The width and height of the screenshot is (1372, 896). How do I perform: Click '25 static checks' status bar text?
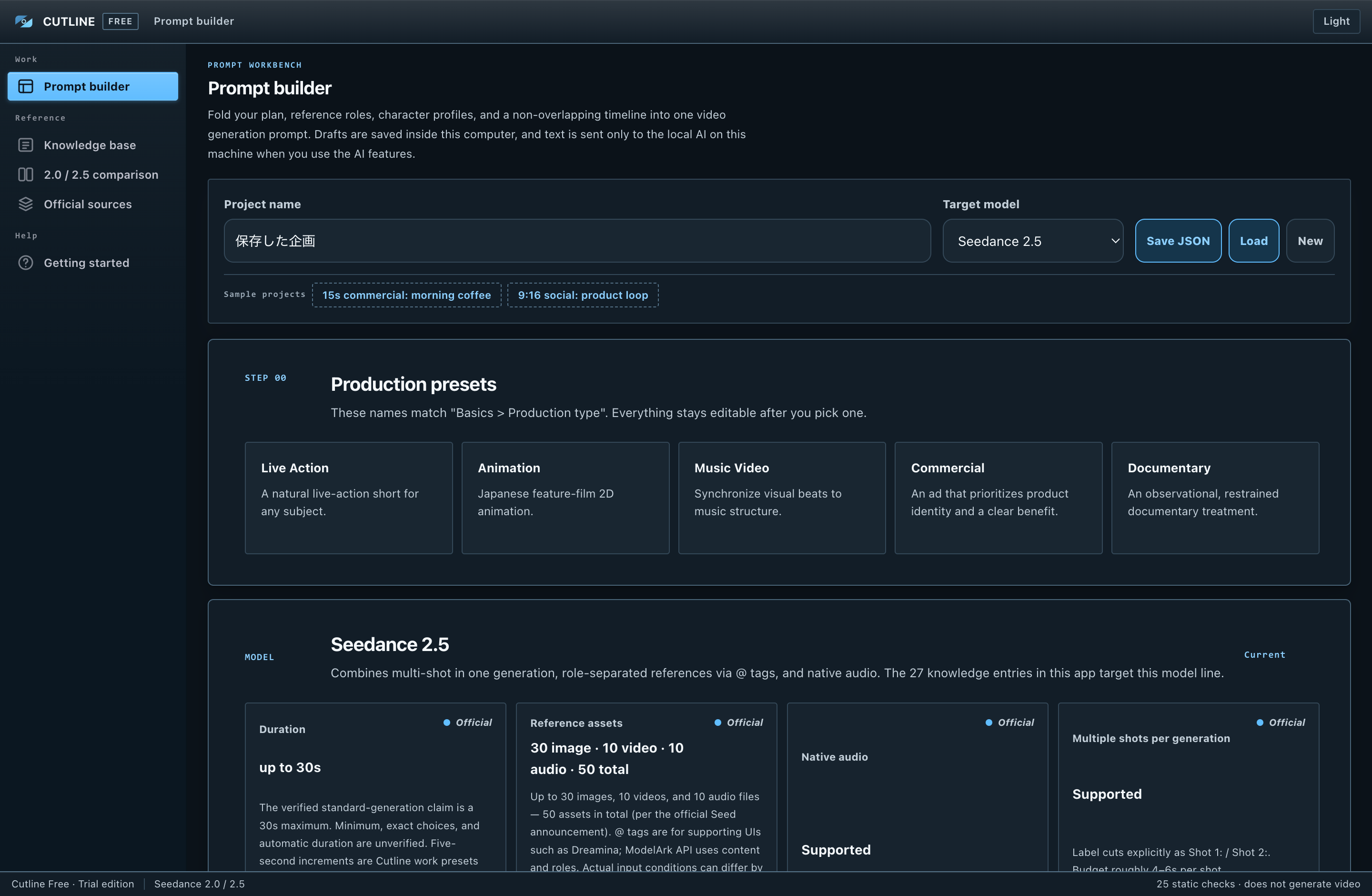(x=1196, y=884)
